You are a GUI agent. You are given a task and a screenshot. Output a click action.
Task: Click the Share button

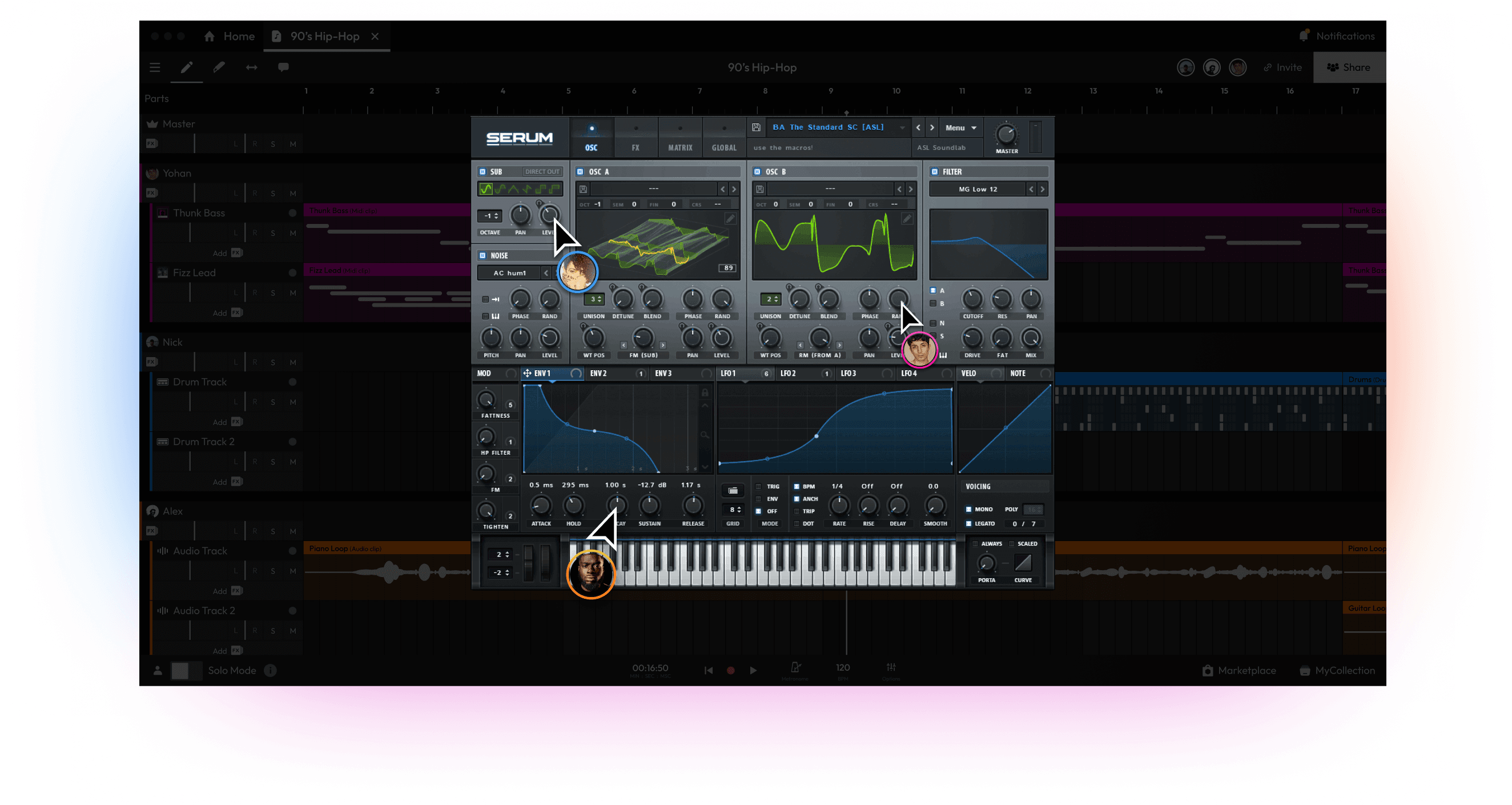point(1349,67)
